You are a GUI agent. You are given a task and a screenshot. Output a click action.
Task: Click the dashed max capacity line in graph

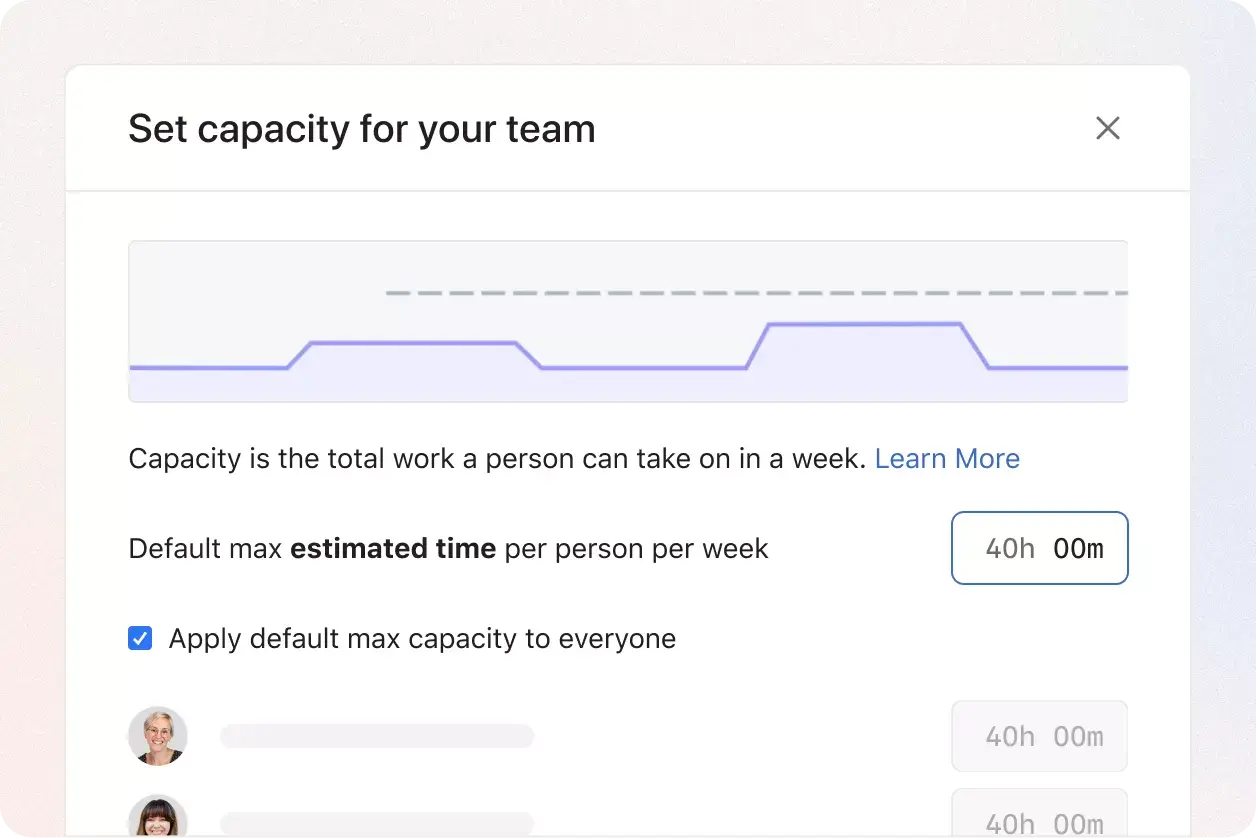click(700, 293)
